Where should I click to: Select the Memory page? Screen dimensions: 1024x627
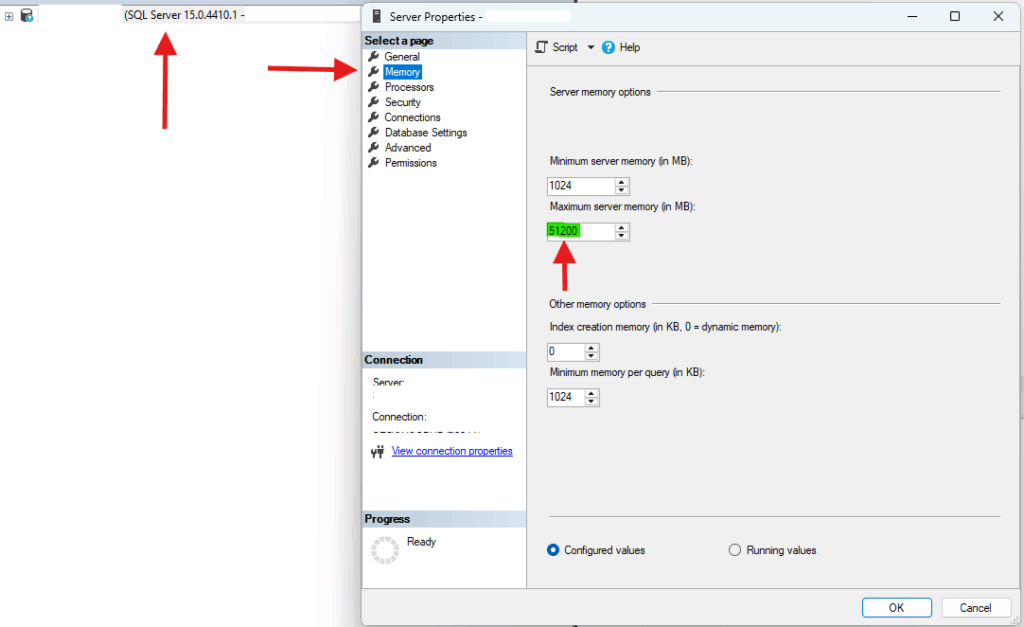(402, 72)
